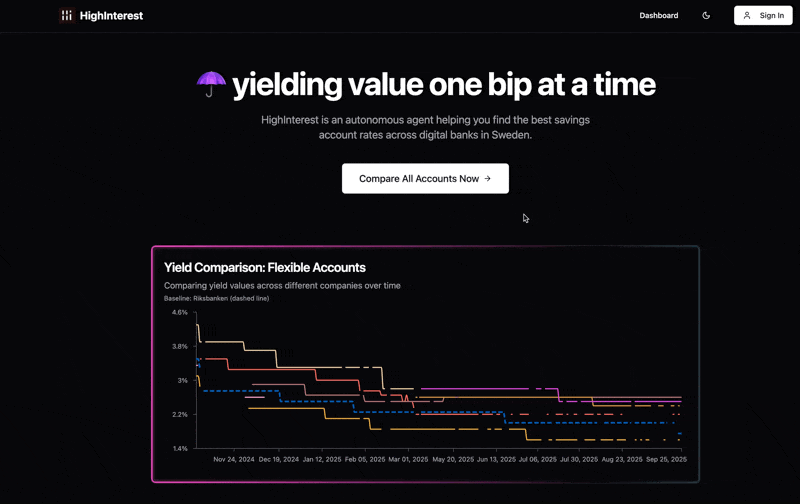
Task: Click the HighInterest logo icon
Action: point(66,16)
